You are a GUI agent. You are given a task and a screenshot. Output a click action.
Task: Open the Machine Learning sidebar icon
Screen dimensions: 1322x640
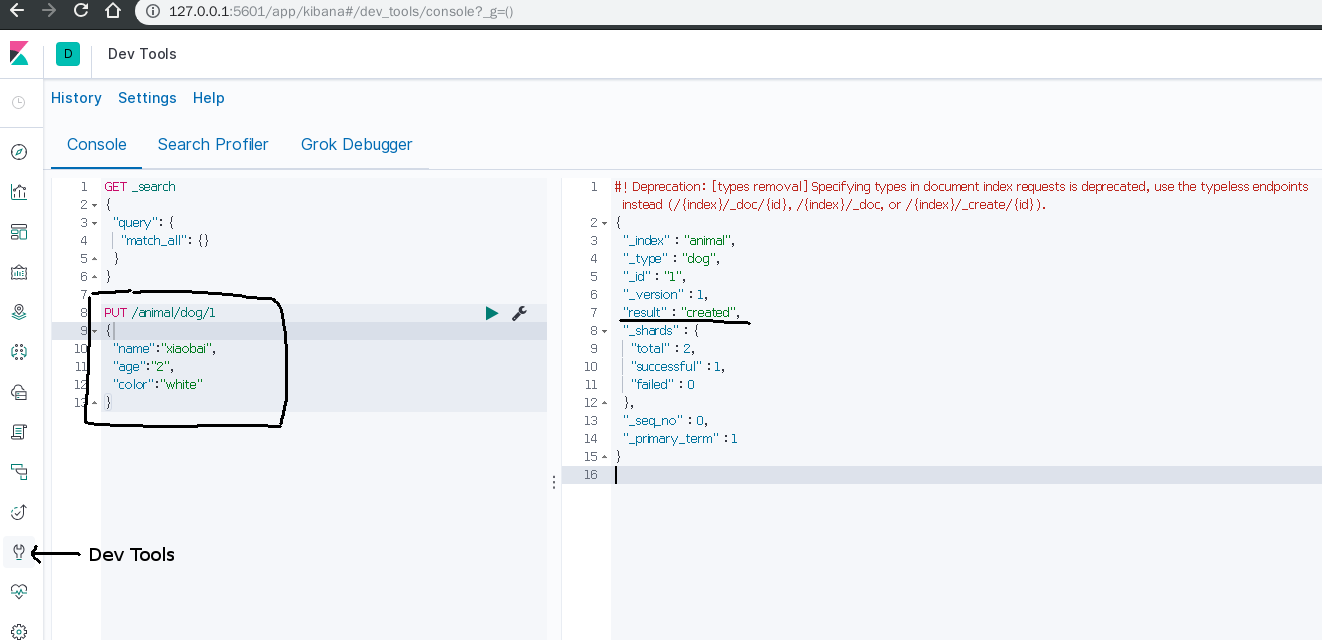18,352
